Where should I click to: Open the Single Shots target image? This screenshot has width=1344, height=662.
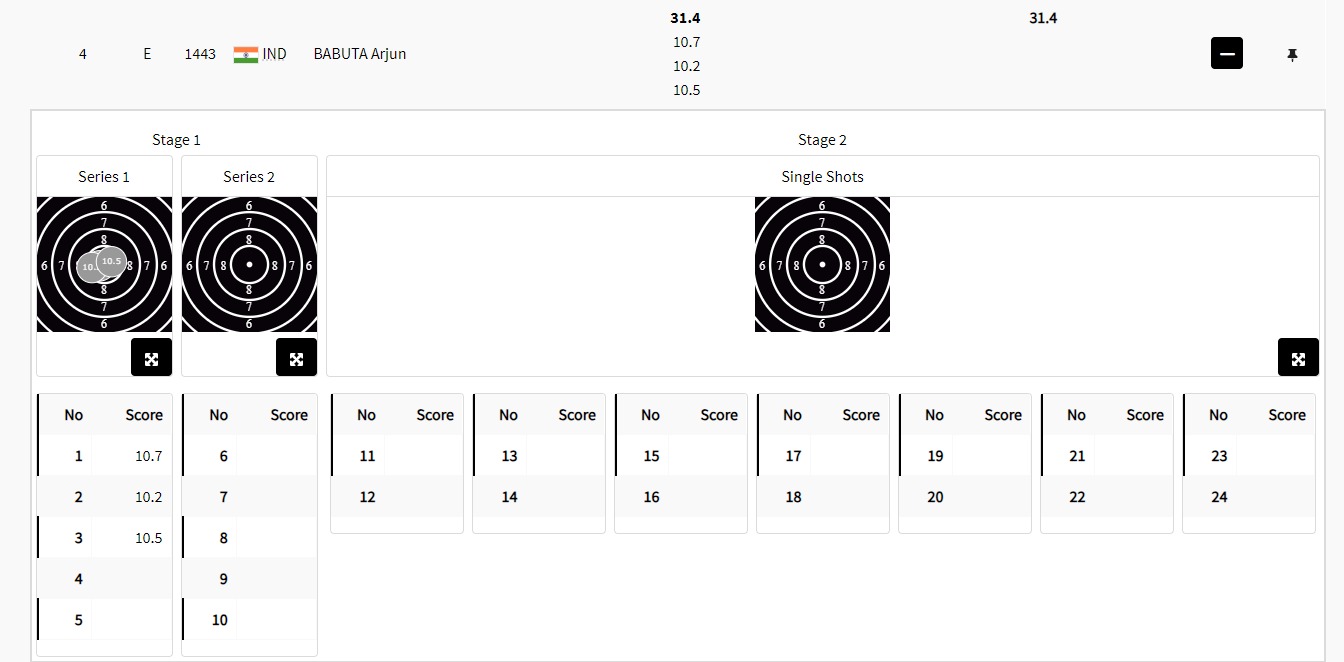(822, 264)
